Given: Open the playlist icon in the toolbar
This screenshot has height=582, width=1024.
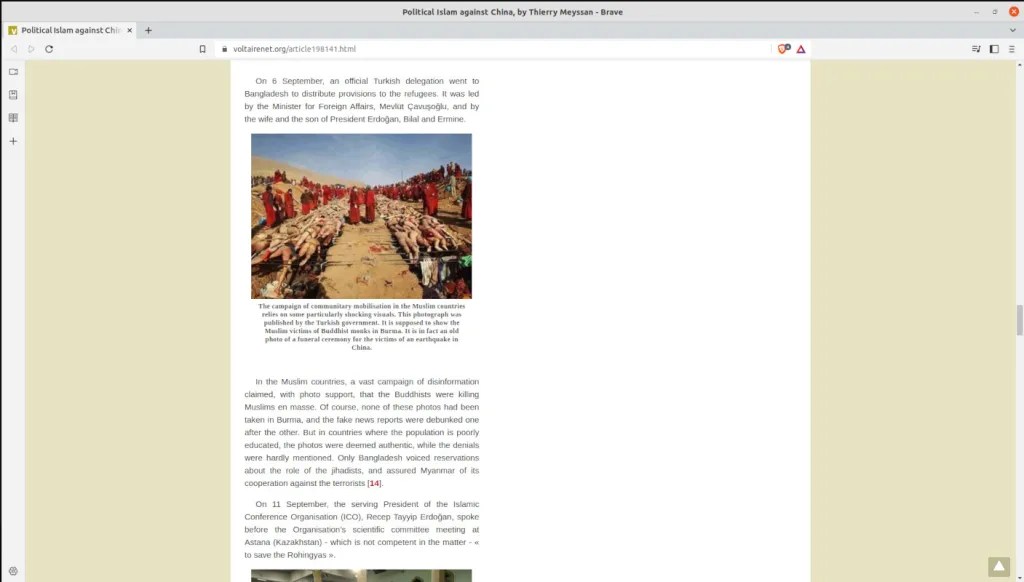Looking at the screenshot, I should pos(976,48).
